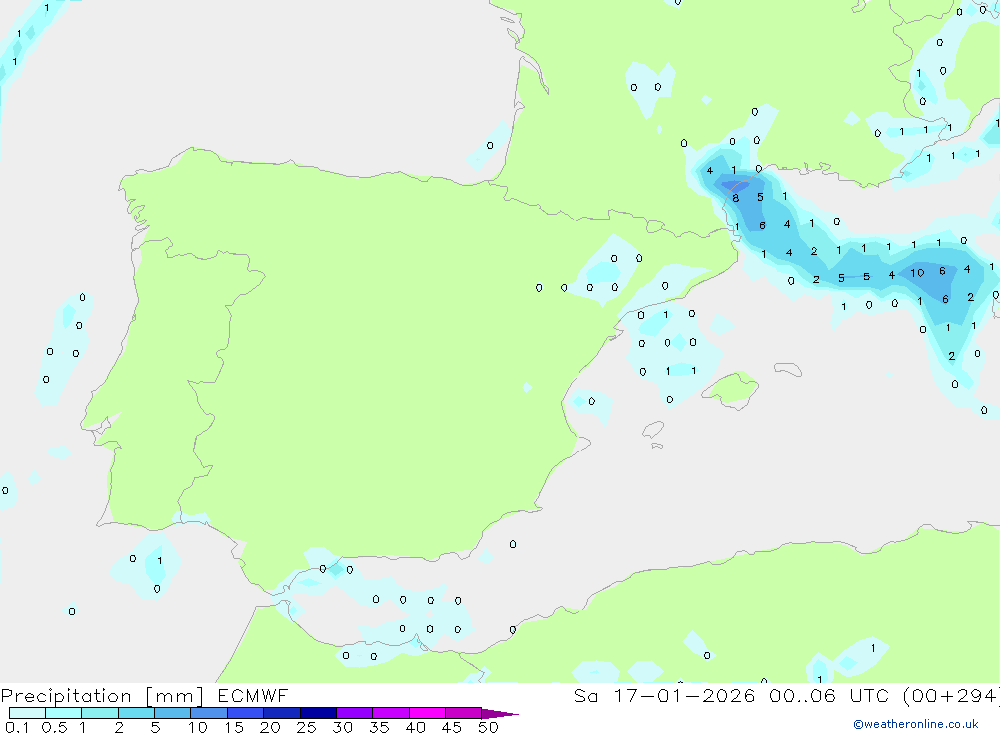The width and height of the screenshot is (1000, 733).
Task: Click the '0.1' legend scale label
Action: (x=17, y=727)
